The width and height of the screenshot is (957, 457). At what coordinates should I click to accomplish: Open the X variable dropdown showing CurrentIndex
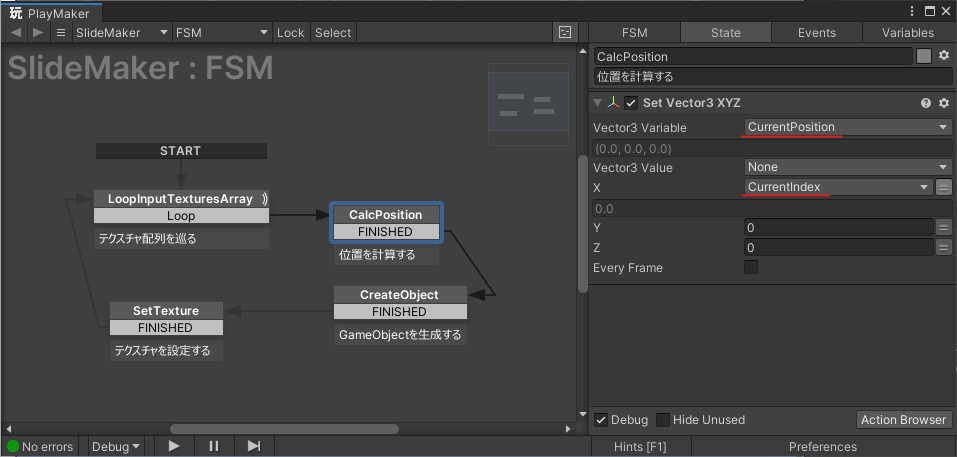(839, 187)
